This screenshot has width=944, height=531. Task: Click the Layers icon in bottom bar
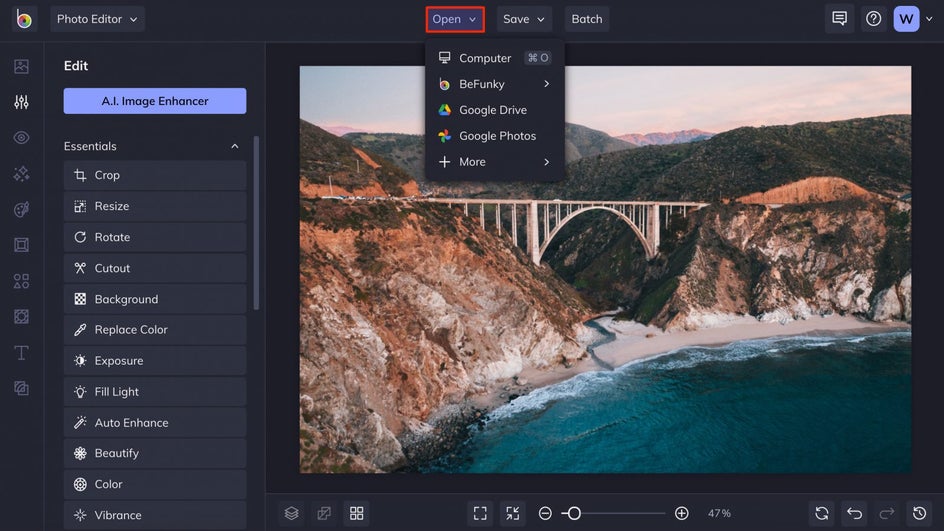tap(291, 513)
